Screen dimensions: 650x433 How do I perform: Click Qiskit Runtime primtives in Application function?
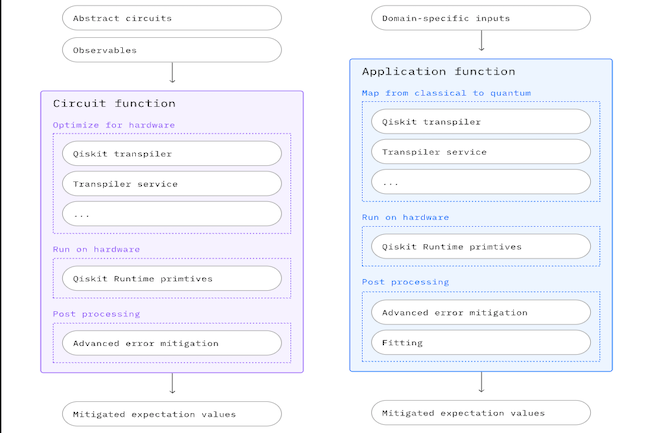coord(481,247)
